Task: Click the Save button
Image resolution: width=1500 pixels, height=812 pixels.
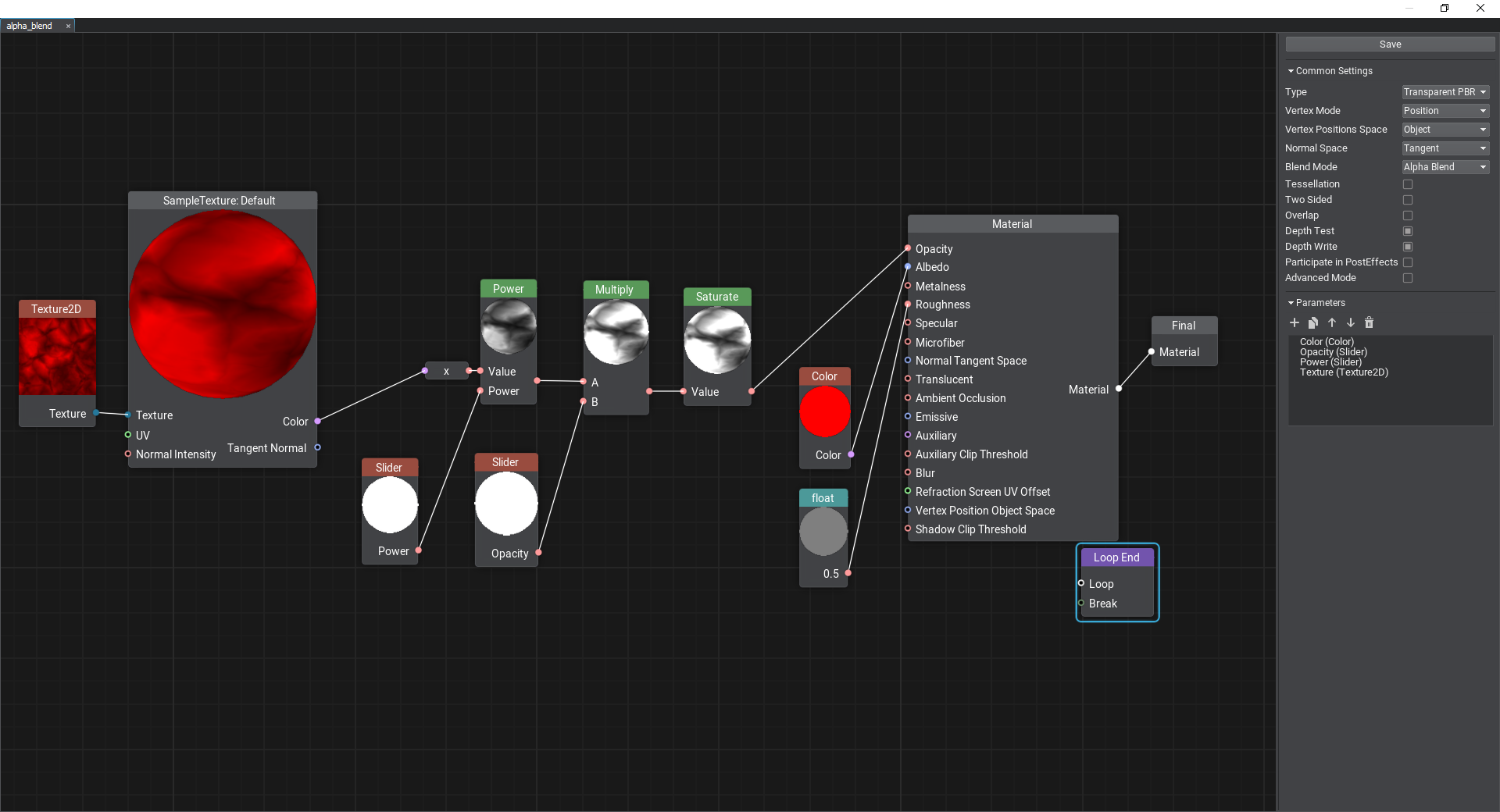Action: point(1390,45)
